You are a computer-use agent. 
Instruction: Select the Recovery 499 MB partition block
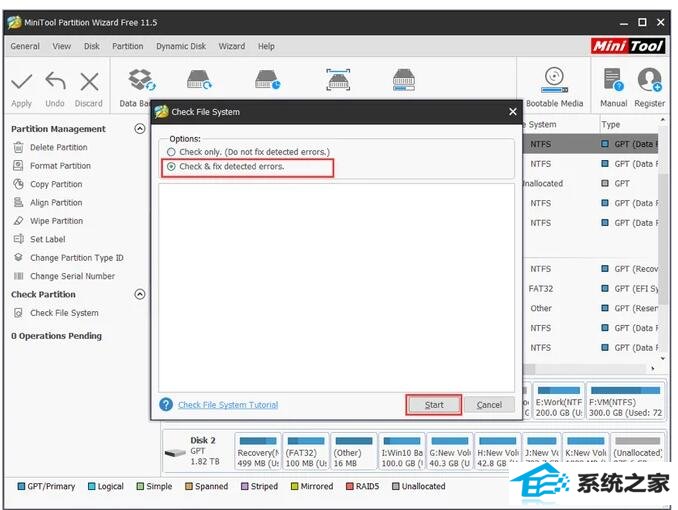258,452
